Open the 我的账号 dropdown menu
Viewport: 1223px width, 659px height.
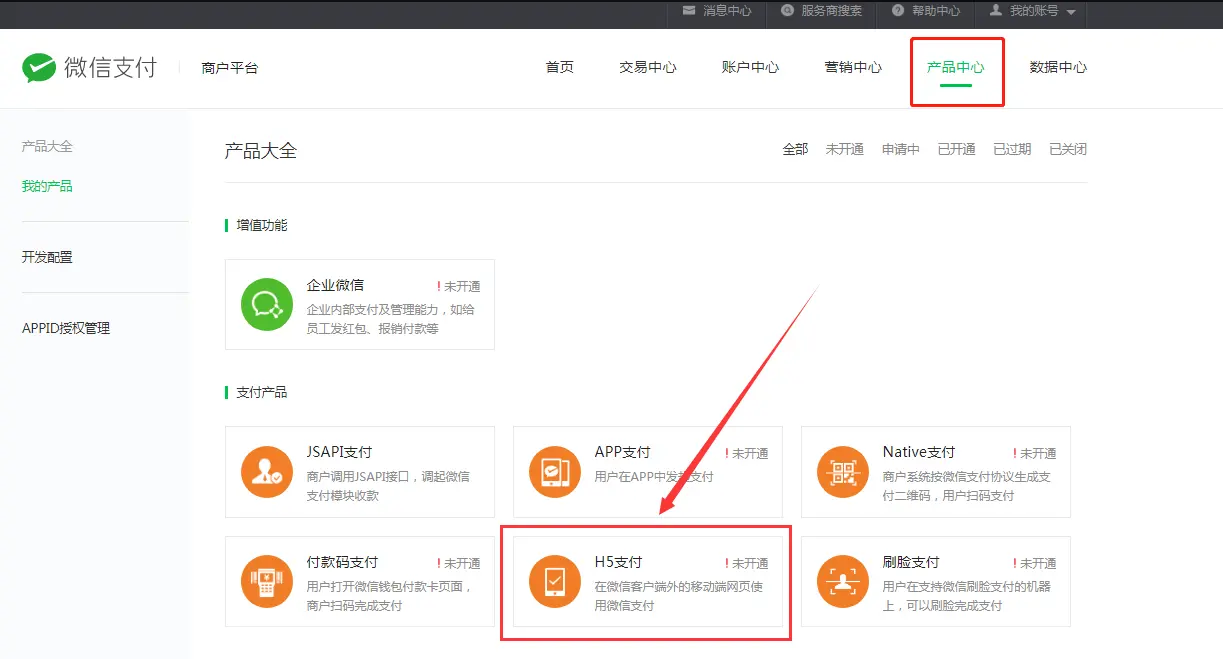1032,11
